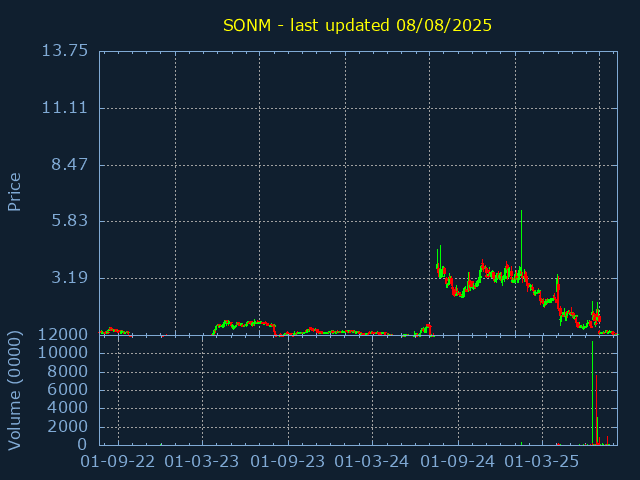
Task: Click the 01-03-24 date label
Action: (x=371, y=462)
